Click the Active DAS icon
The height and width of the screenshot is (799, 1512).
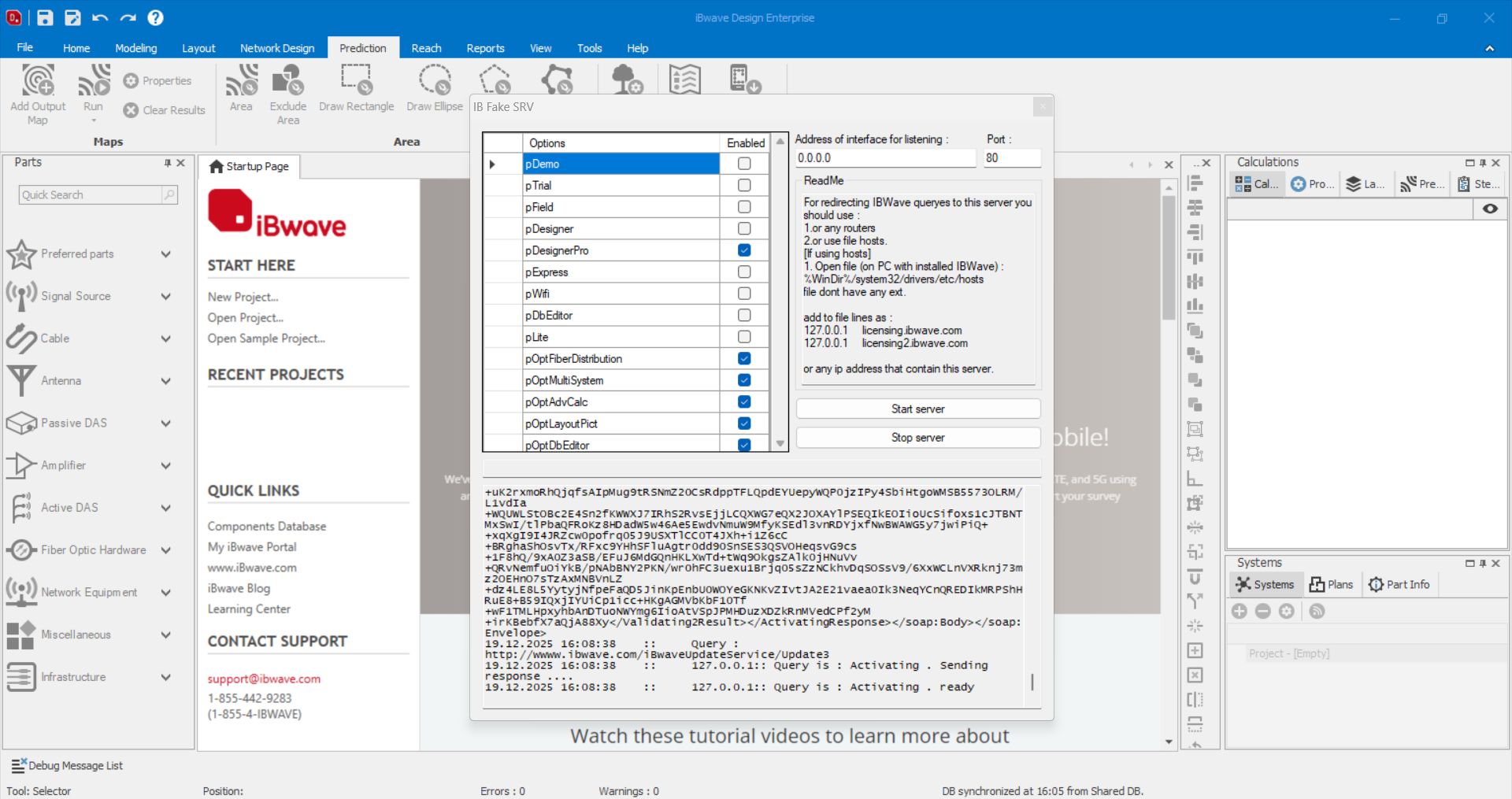click(x=21, y=508)
